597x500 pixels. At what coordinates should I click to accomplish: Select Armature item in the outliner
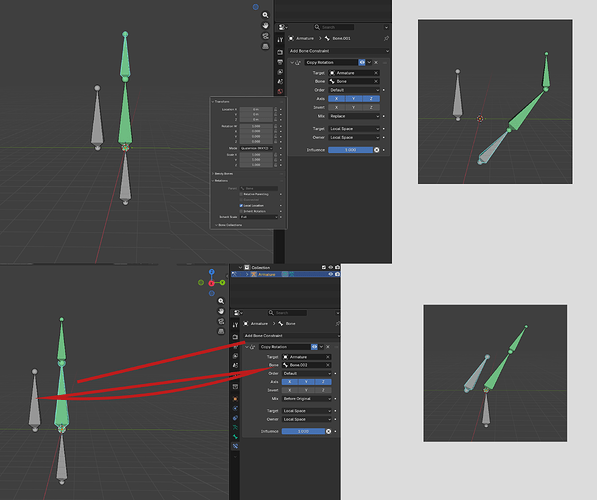pyautogui.click(x=267, y=275)
